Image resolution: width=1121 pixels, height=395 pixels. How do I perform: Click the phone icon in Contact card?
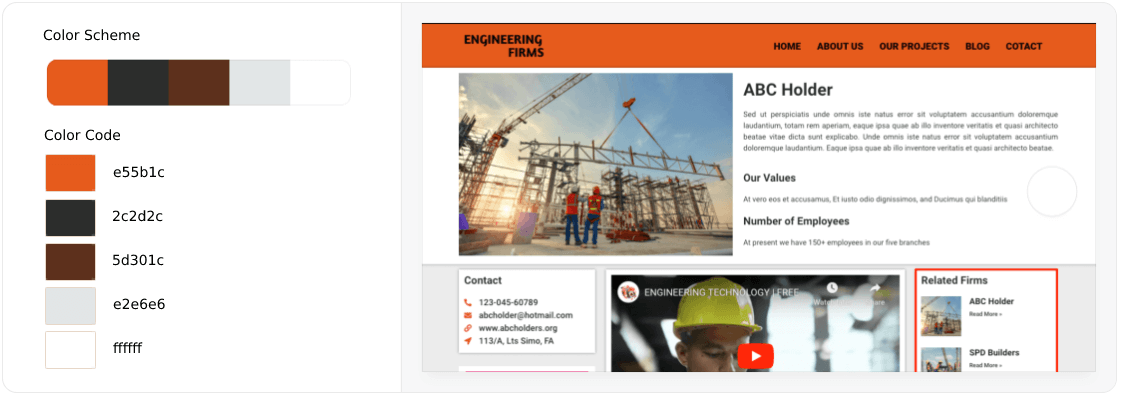click(468, 303)
